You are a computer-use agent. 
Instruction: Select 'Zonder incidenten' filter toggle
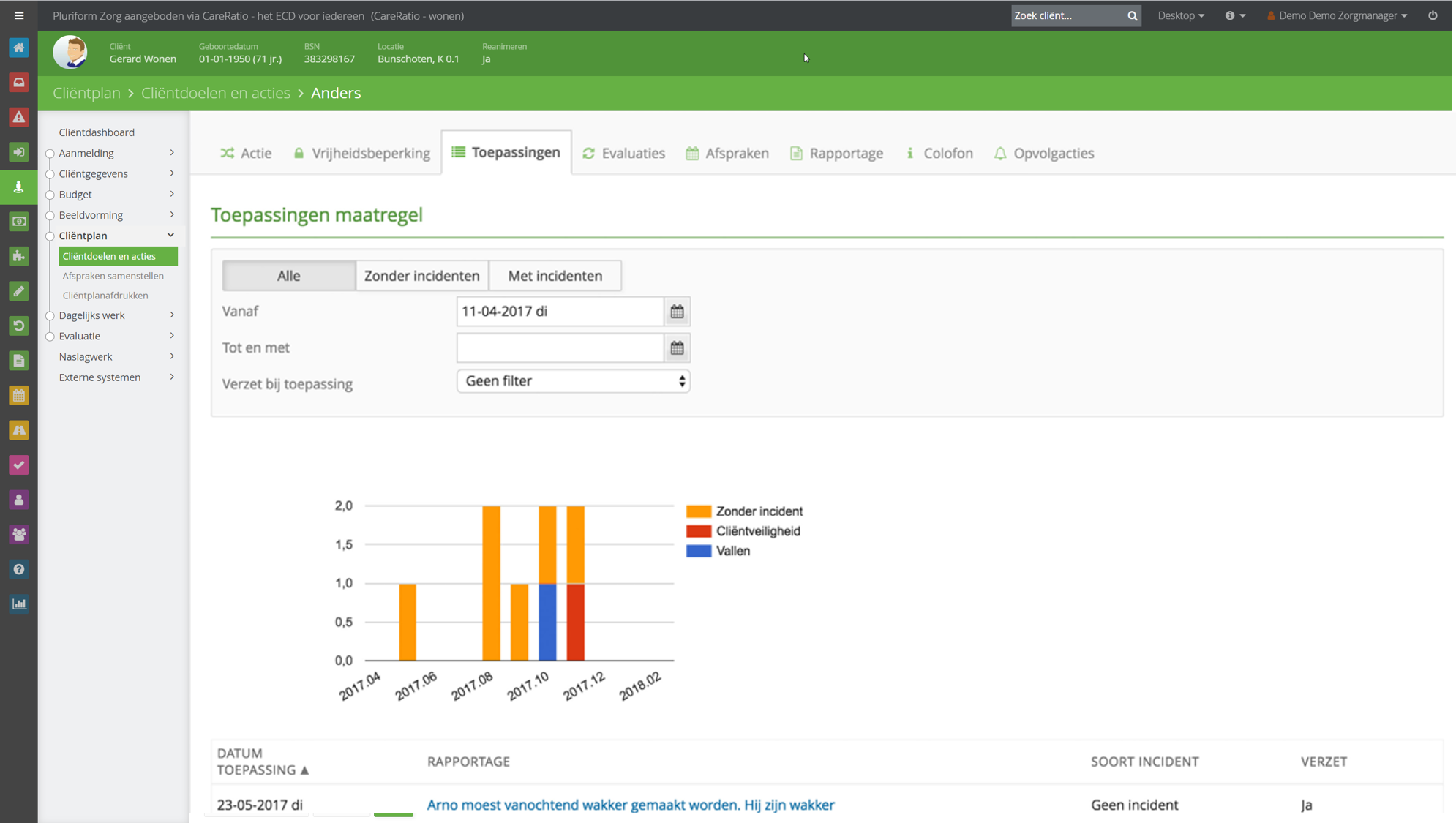pyautogui.click(x=422, y=276)
